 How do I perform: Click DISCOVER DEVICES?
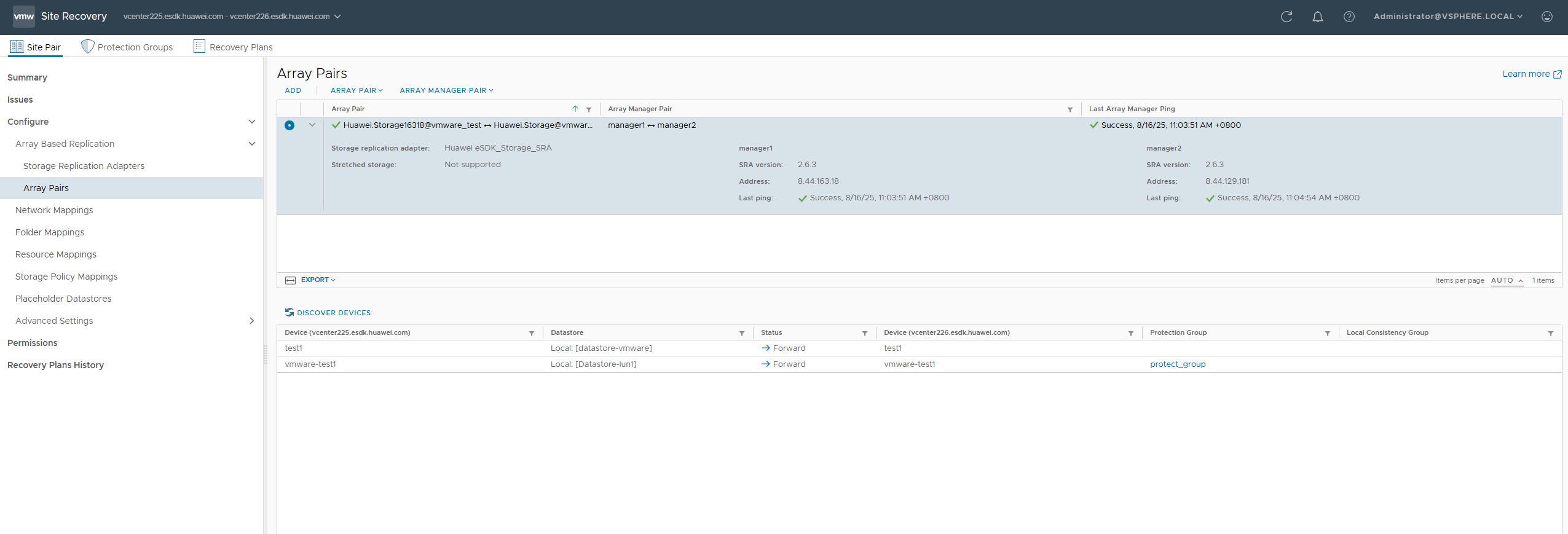click(328, 313)
